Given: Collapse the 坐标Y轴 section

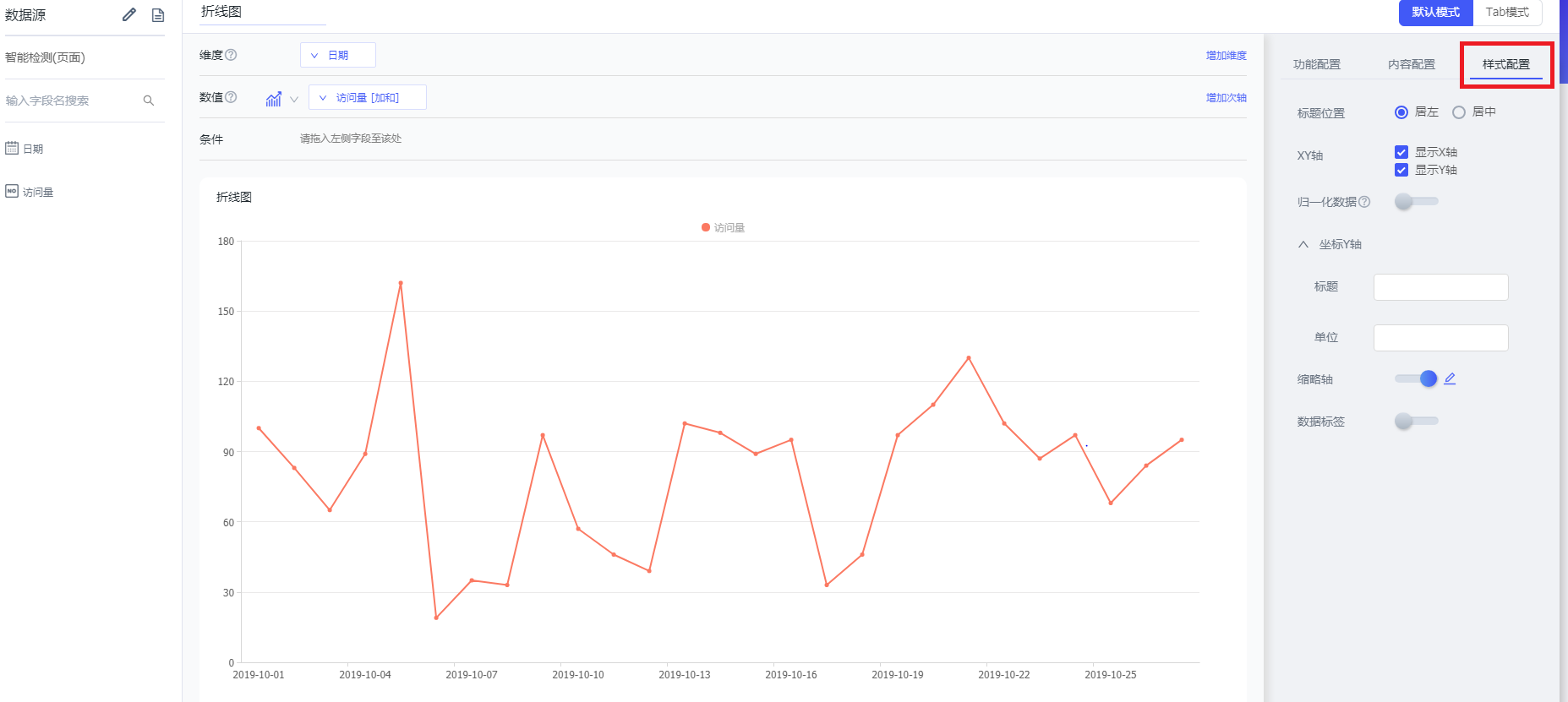Looking at the screenshot, I should click(x=1303, y=244).
